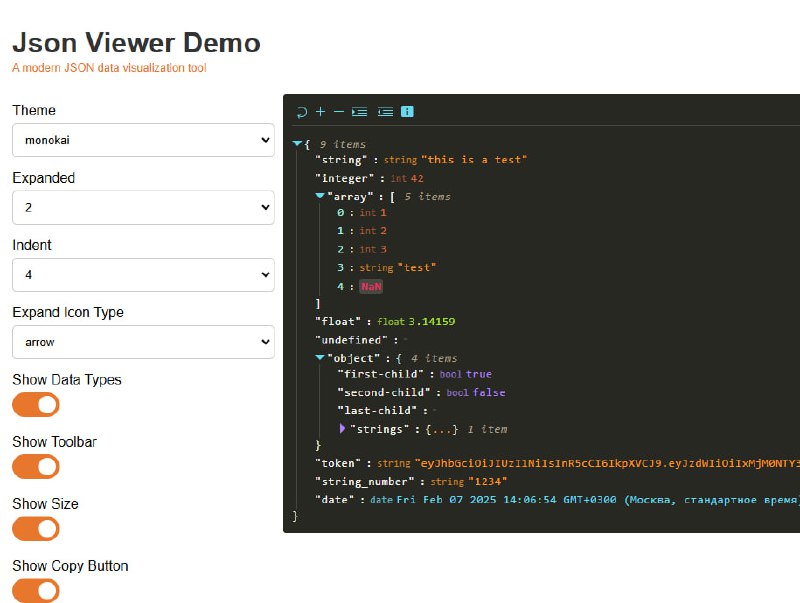The height and width of the screenshot is (603, 800).
Task: Click the "last-child" key
Action: pyautogui.click(x=377, y=410)
